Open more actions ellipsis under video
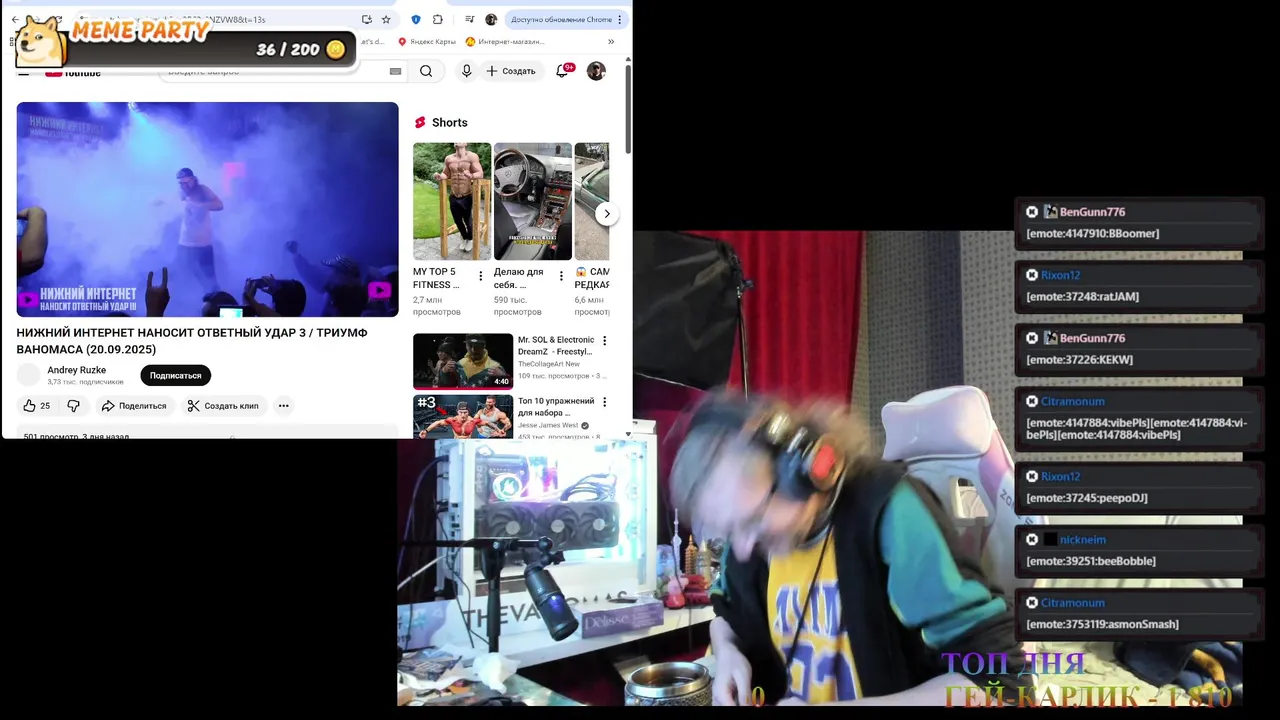Screen dimensions: 1280x720 click(284, 406)
